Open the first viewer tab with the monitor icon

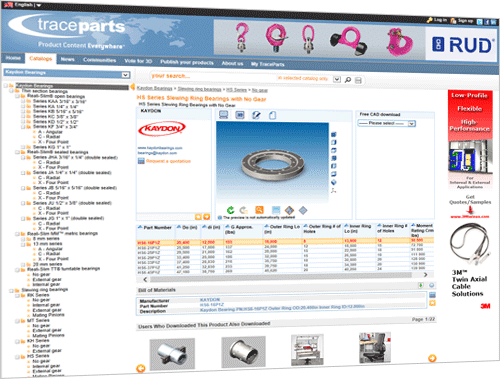223,115
